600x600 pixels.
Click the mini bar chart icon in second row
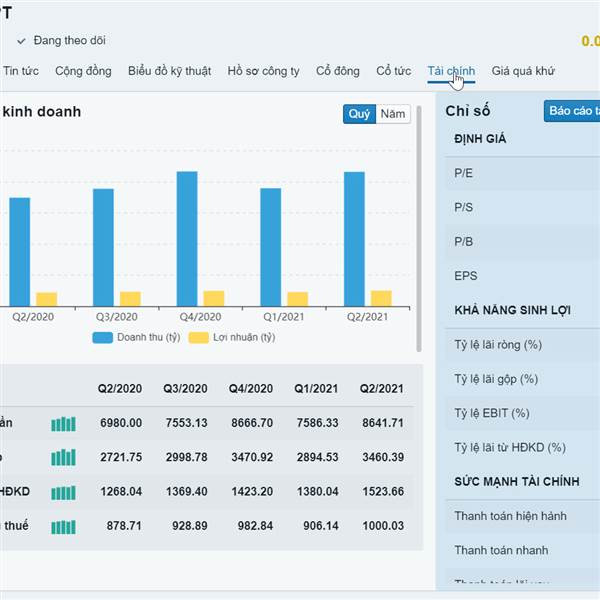pos(63,458)
